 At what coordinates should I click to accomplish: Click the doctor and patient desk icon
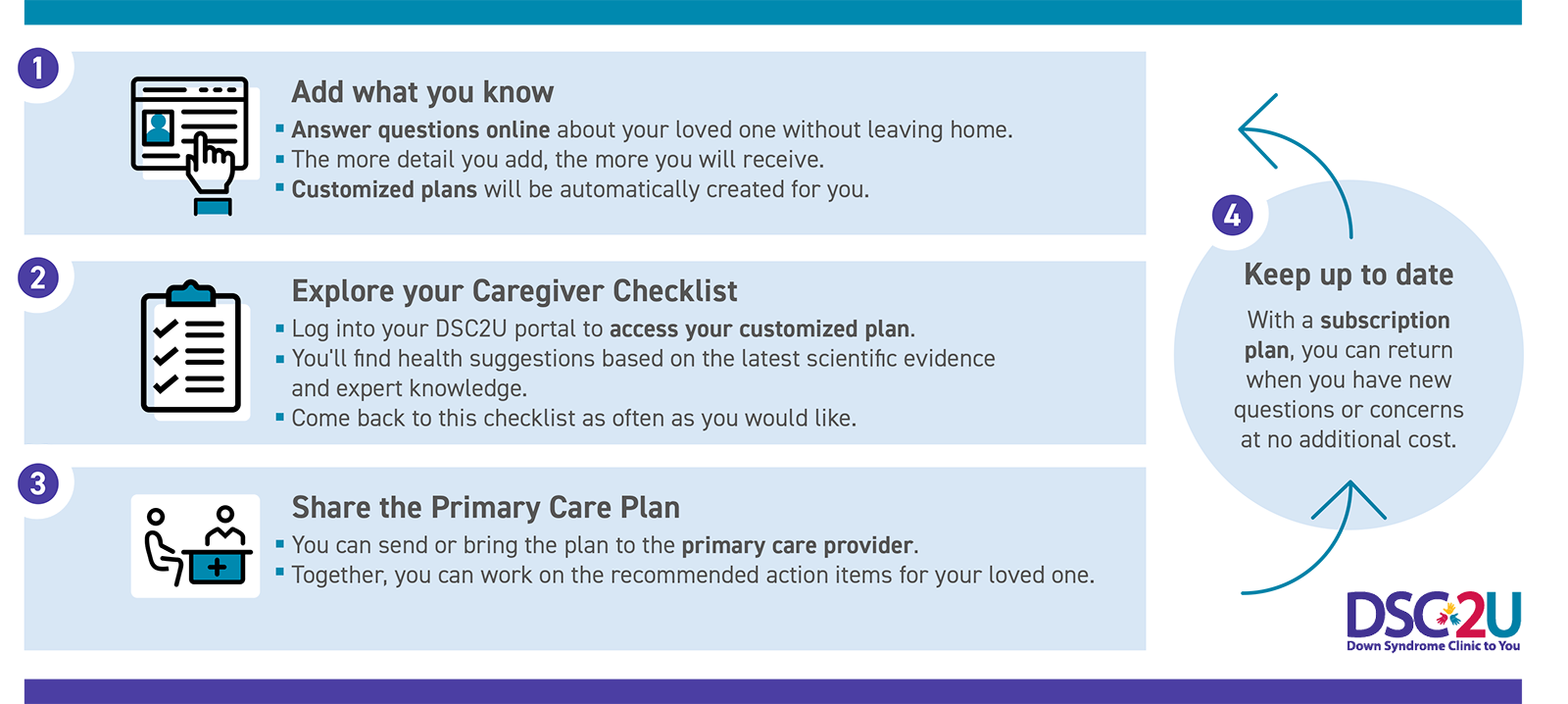click(196, 545)
